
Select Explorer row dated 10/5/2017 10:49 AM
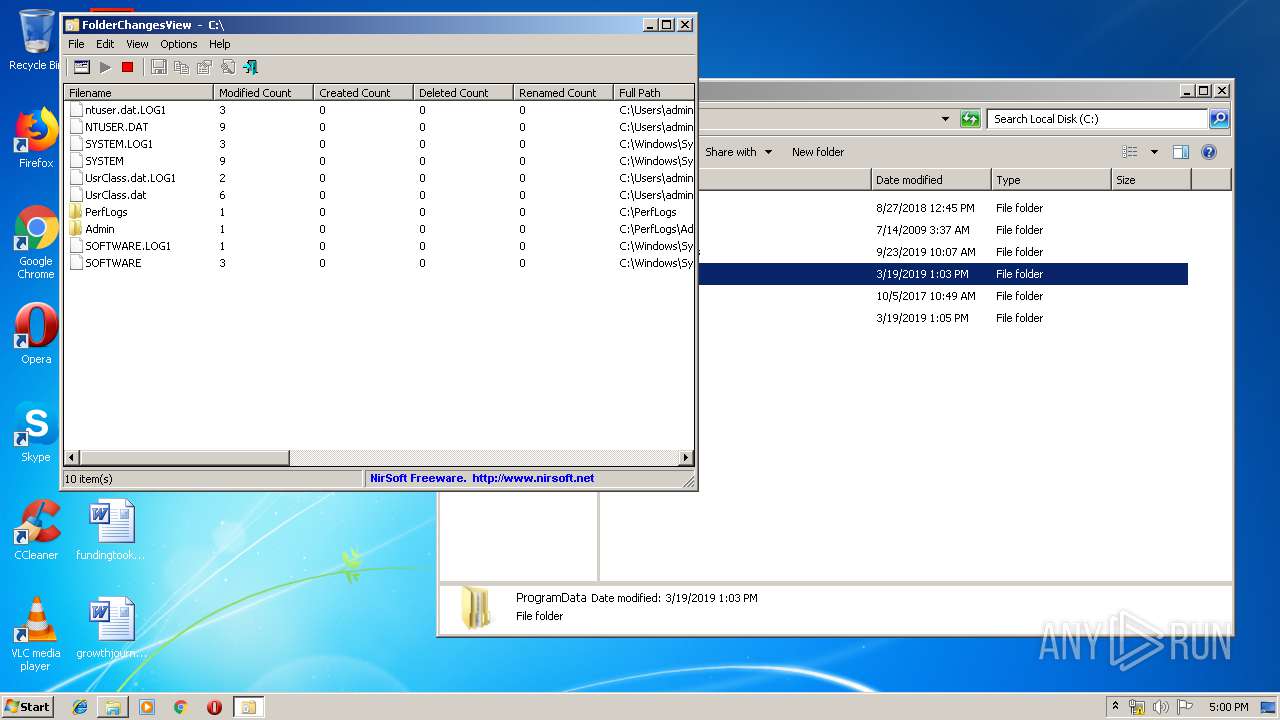(x=943, y=296)
